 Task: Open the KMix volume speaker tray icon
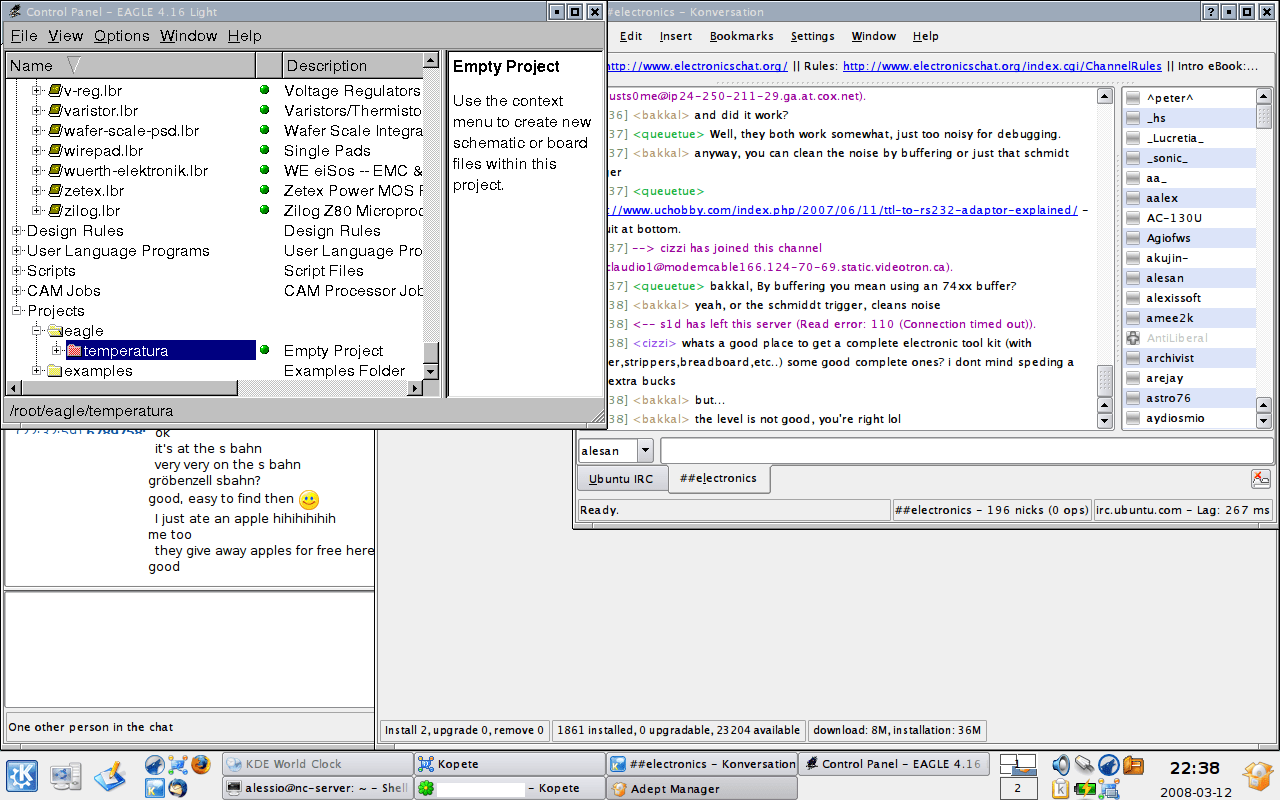(1060, 765)
